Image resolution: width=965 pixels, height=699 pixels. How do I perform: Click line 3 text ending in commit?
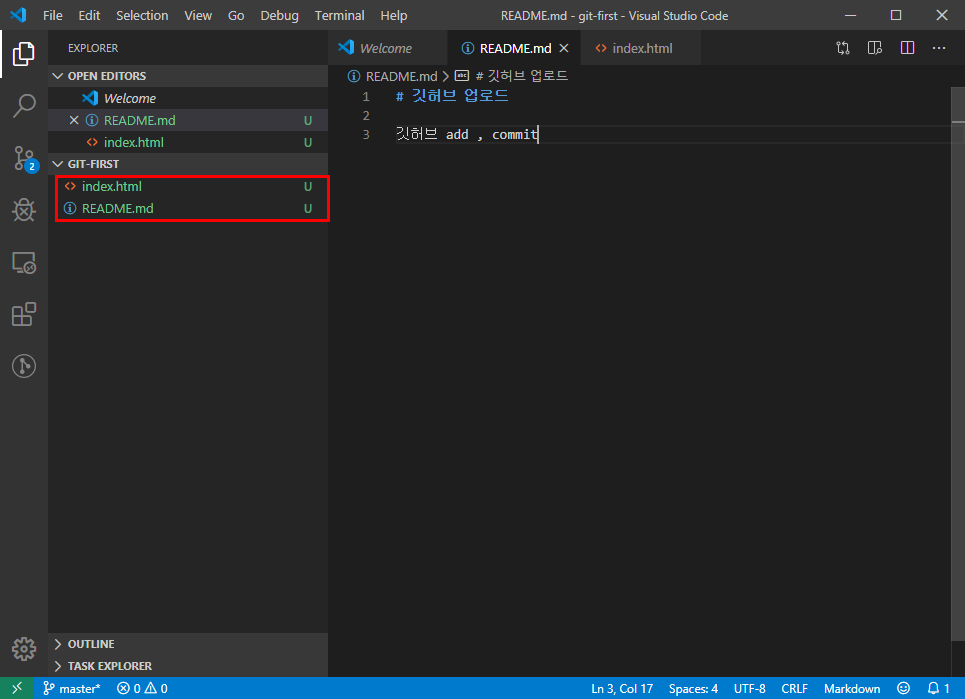pos(467,134)
